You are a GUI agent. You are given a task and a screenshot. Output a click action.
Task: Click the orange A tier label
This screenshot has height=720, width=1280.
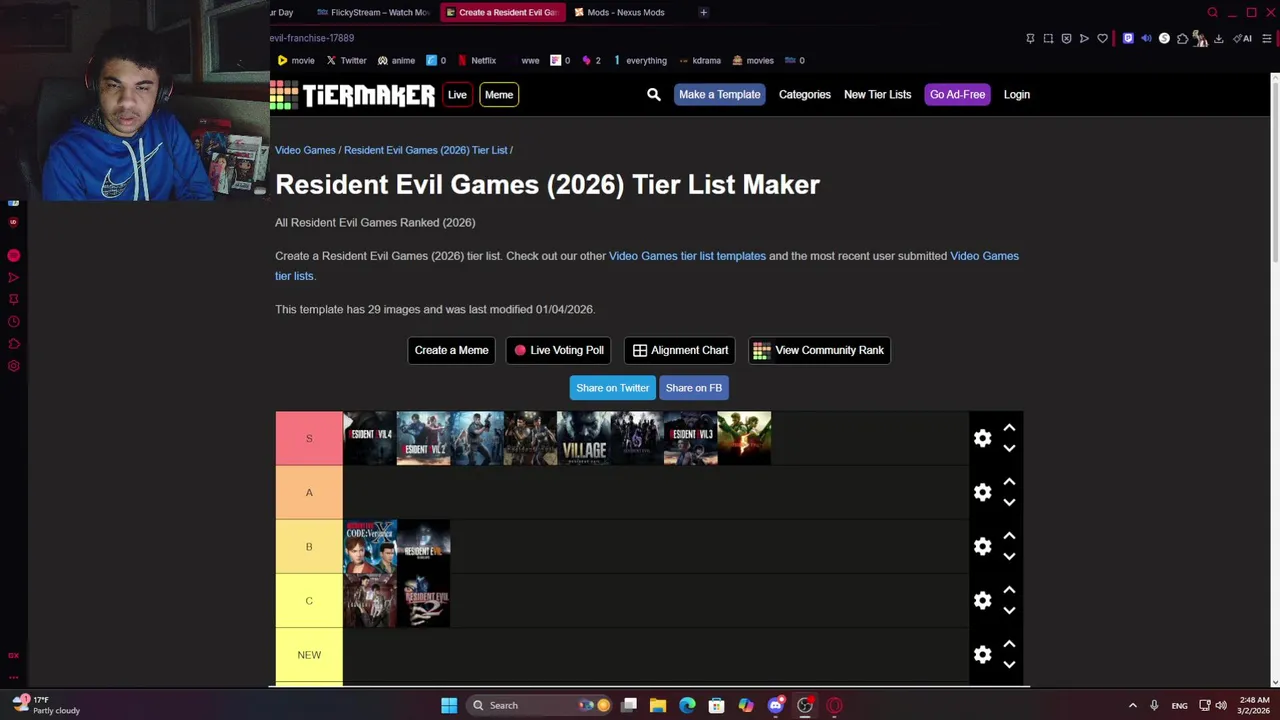[x=309, y=492]
